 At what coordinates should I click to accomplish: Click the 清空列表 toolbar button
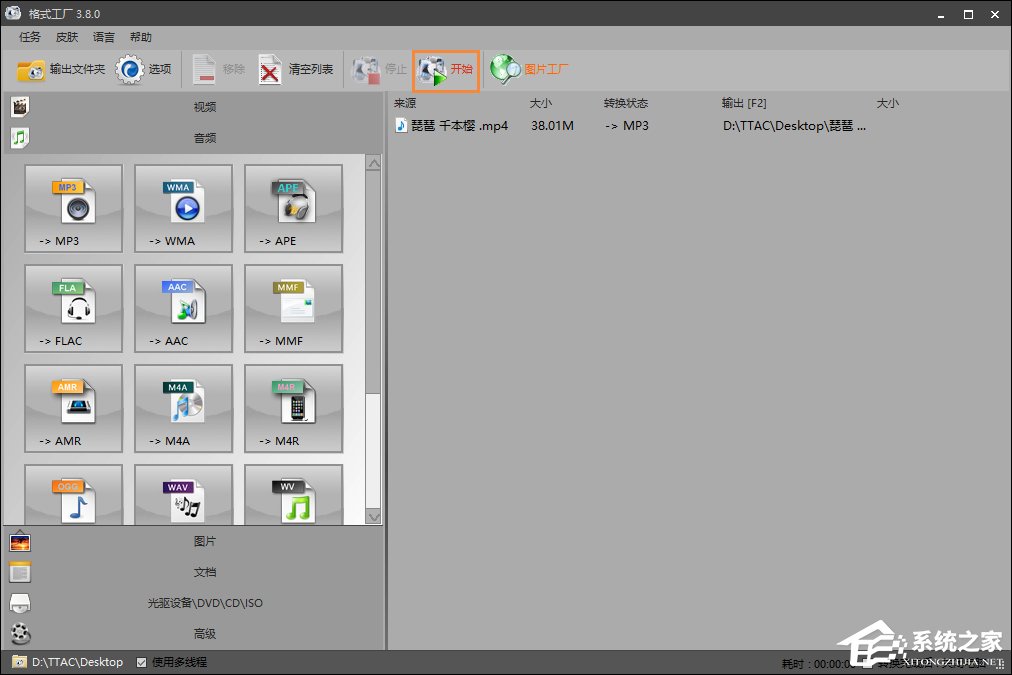[296, 70]
